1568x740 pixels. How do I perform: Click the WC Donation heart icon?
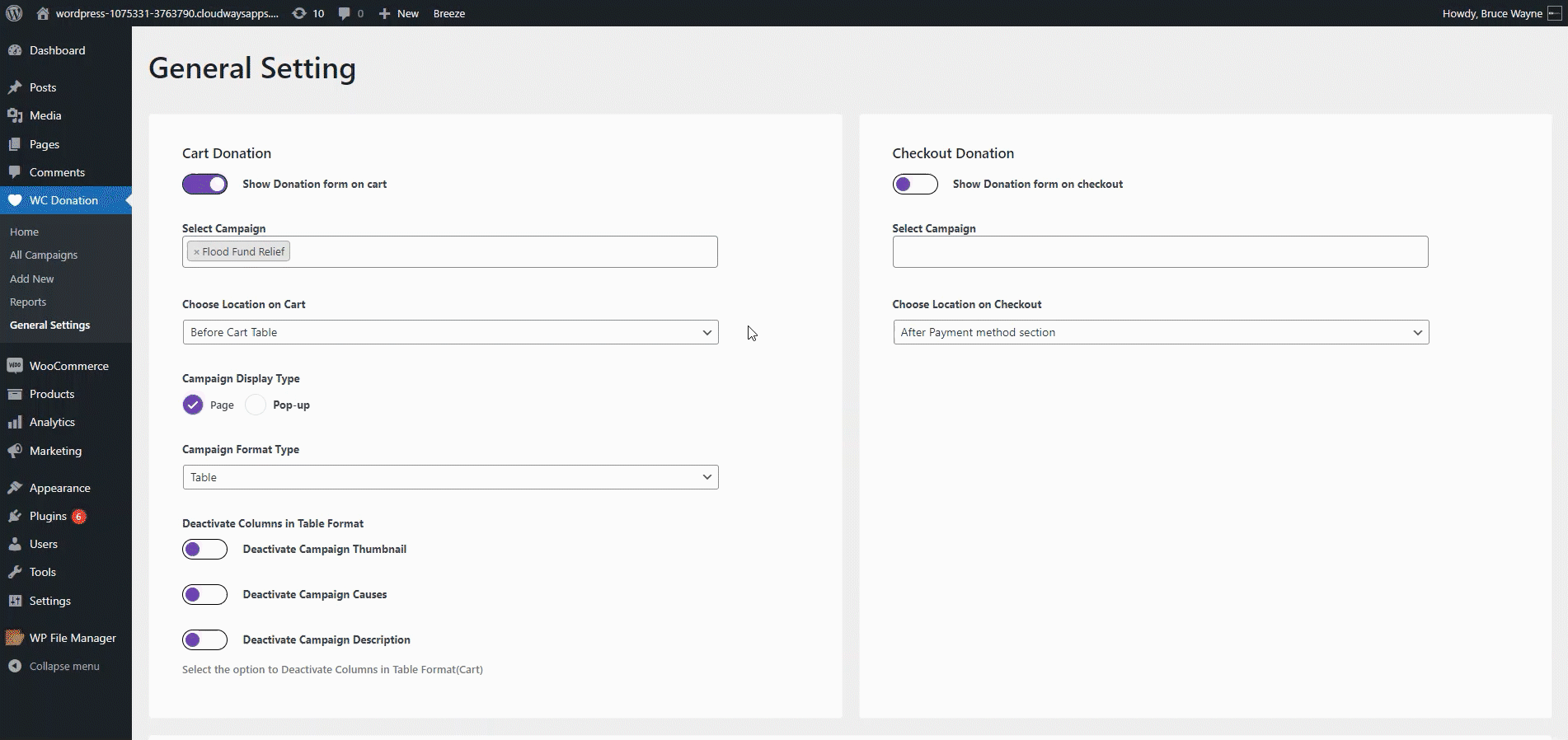[x=15, y=200]
